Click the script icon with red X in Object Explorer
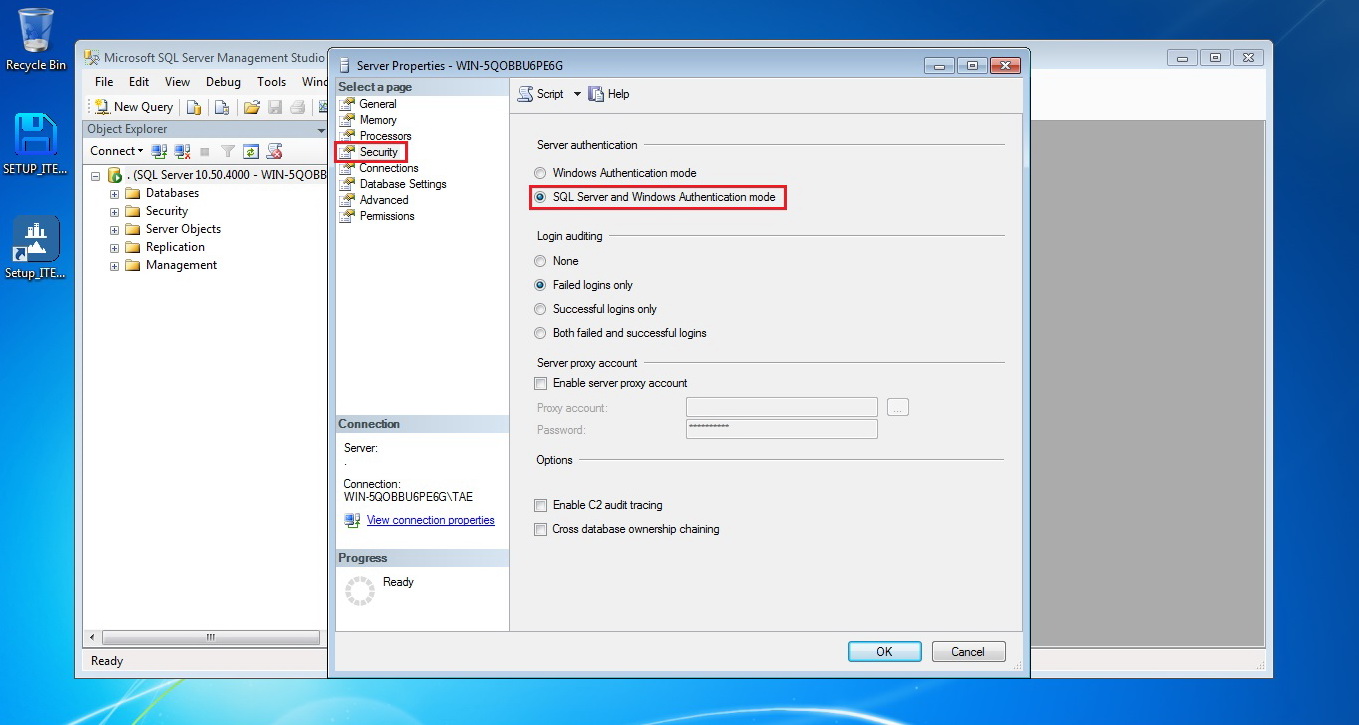The height and width of the screenshot is (725, 1359). click(274, 151)
